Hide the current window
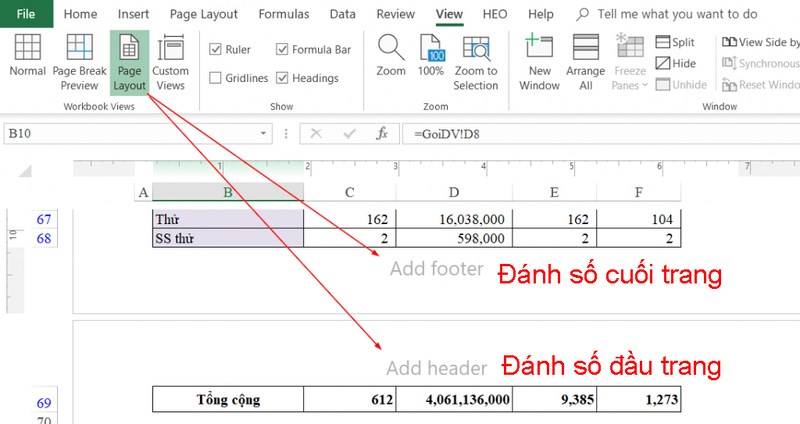 tap(676, 63)
